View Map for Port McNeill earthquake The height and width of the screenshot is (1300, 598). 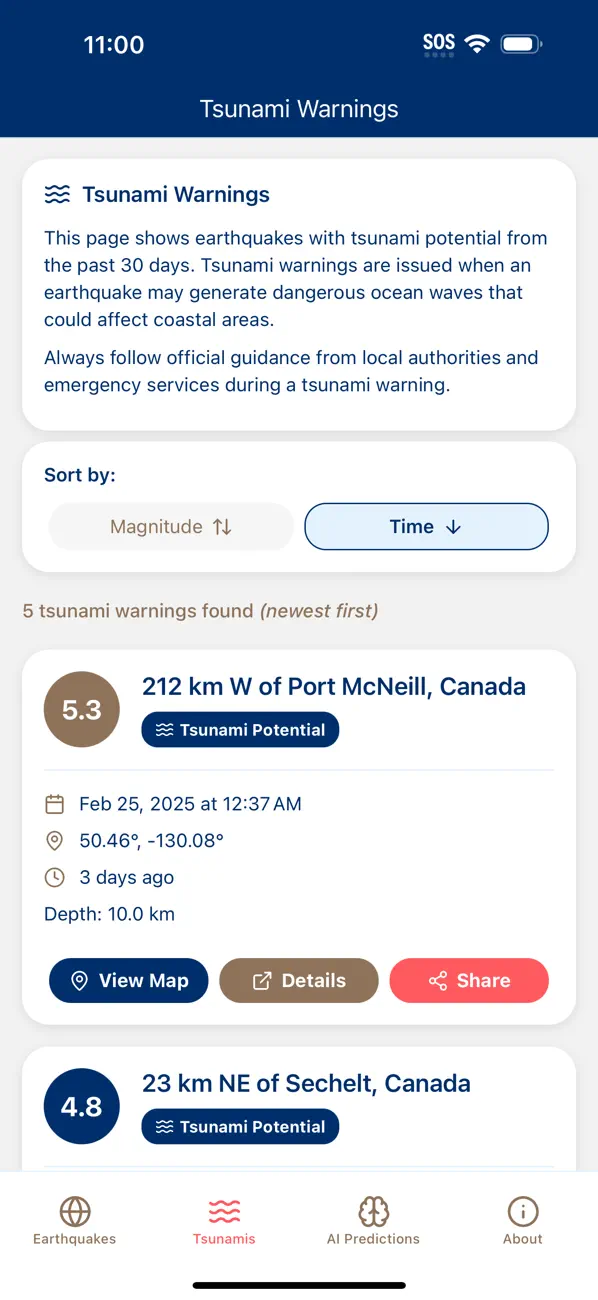tap(128, 981)
